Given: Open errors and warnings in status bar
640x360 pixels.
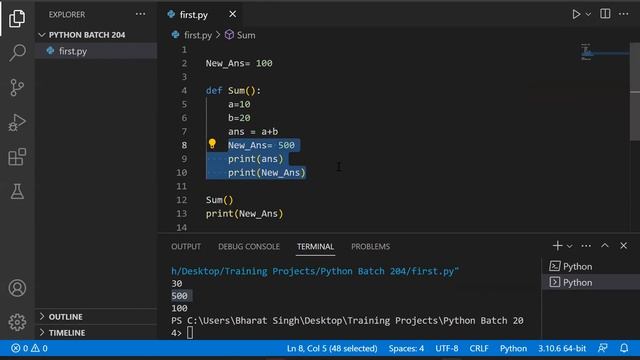Looking at the screenshot, I should click(29, 349).
